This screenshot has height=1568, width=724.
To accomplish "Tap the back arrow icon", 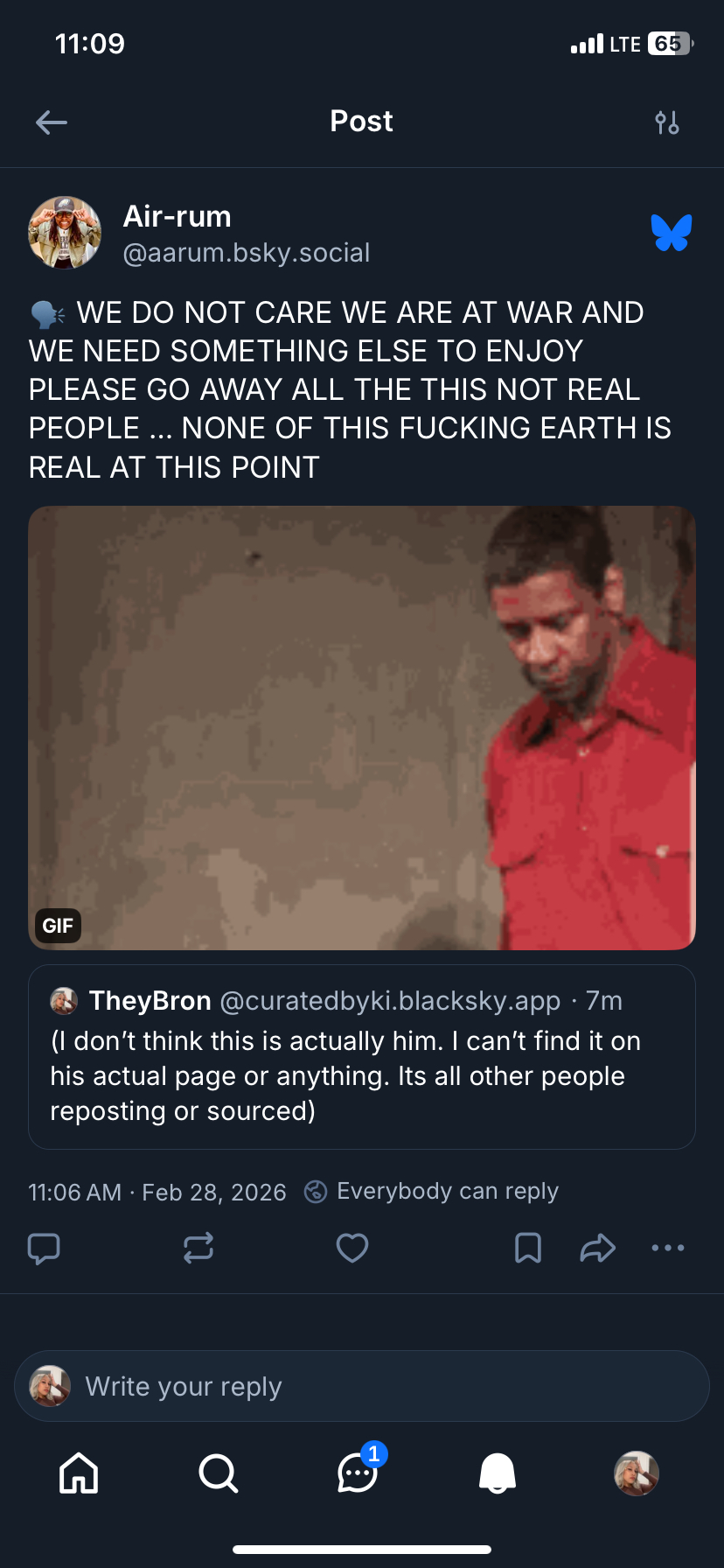I will 52,122.
